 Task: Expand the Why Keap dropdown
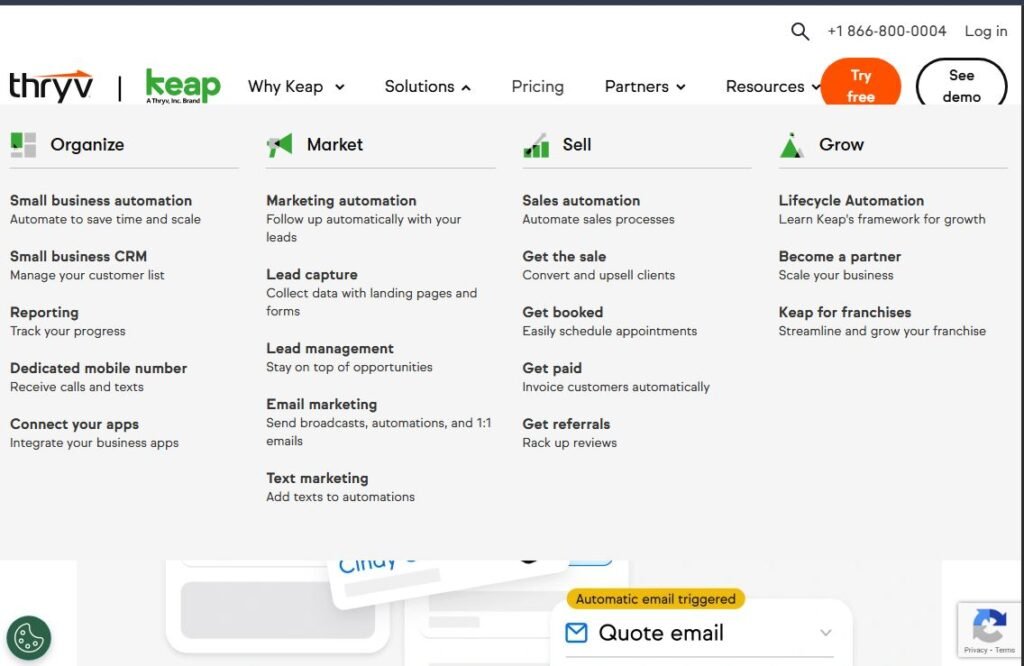tap(296, 87)
